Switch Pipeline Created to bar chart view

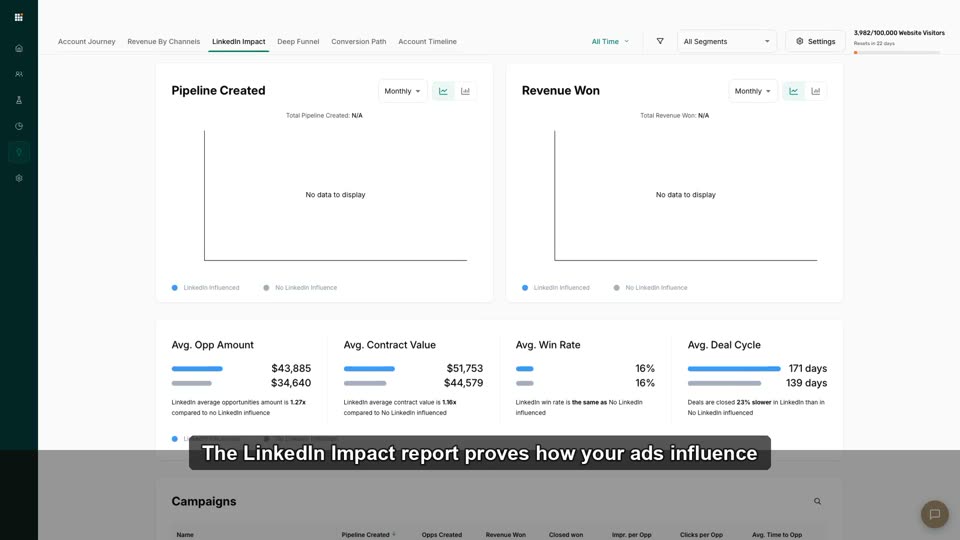pyautogui.click(x=465, y=91)
